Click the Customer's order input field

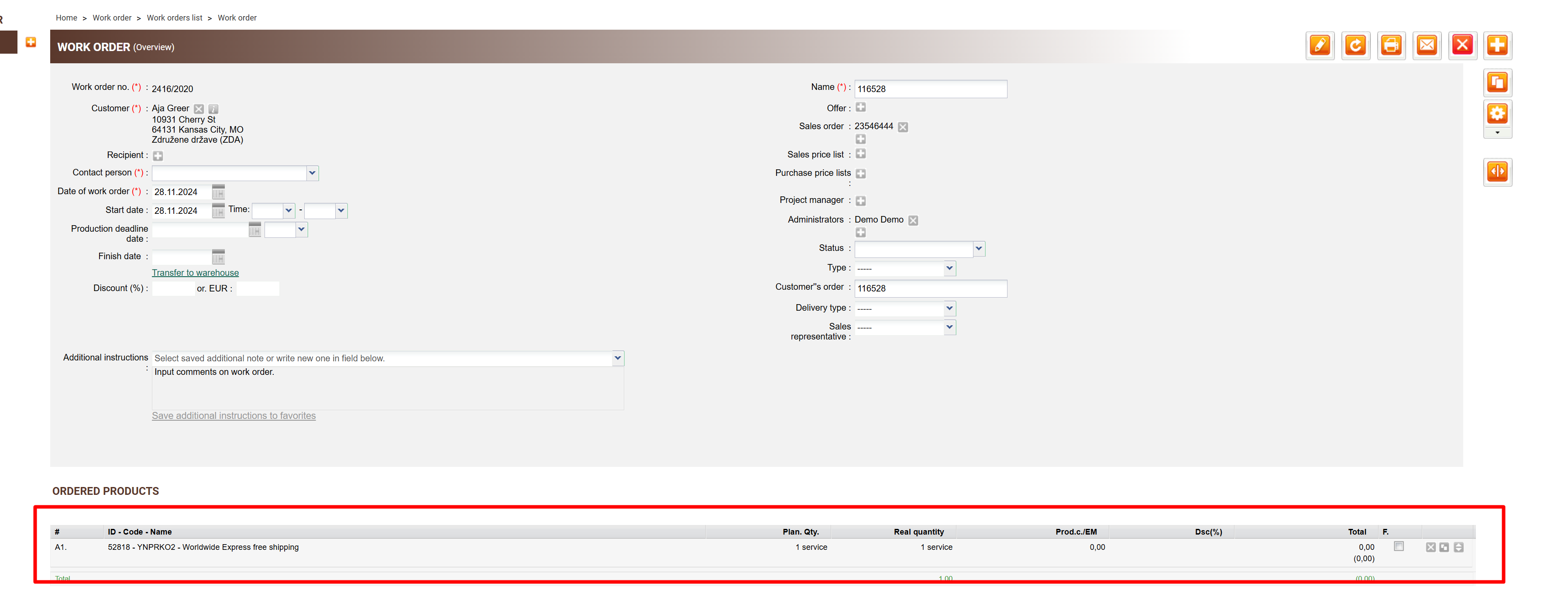[x=930, y=289]
